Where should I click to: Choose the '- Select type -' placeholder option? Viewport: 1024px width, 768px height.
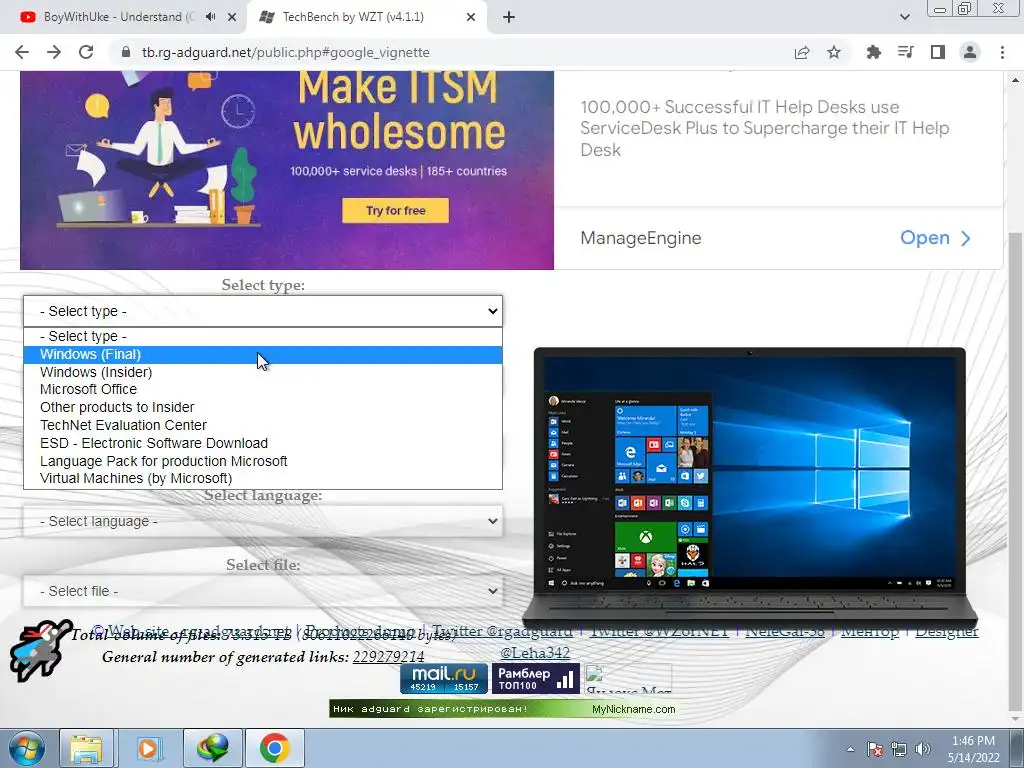[263, 336]
